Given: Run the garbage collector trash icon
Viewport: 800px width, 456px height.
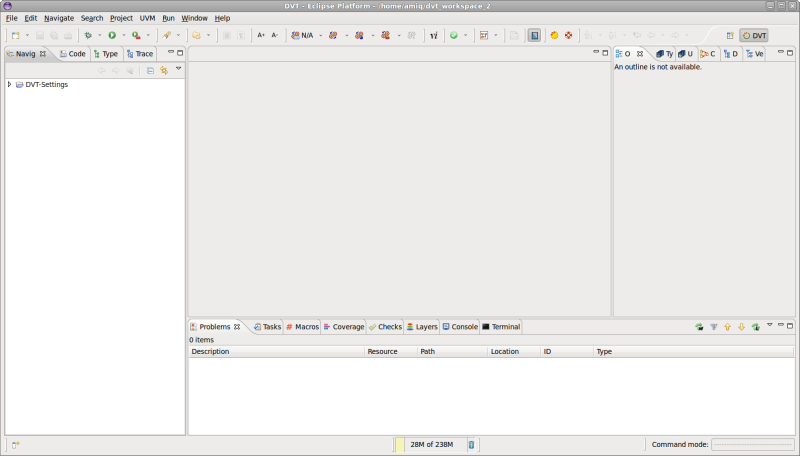Looking at the screenshot, I should (472, 444).
